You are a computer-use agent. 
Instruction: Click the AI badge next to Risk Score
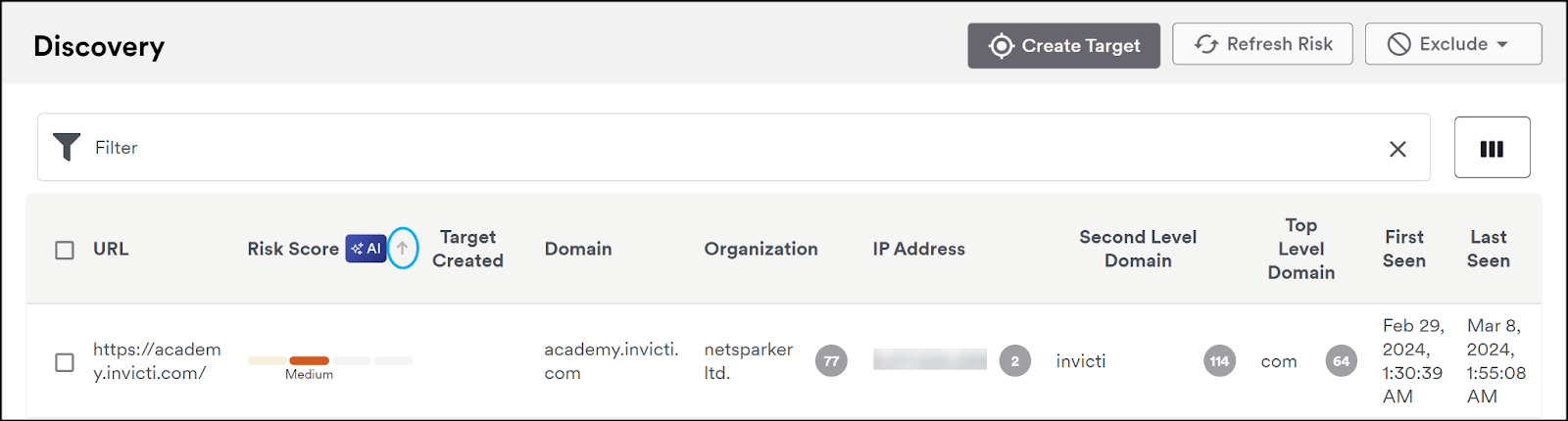click(x=367, y=249)
